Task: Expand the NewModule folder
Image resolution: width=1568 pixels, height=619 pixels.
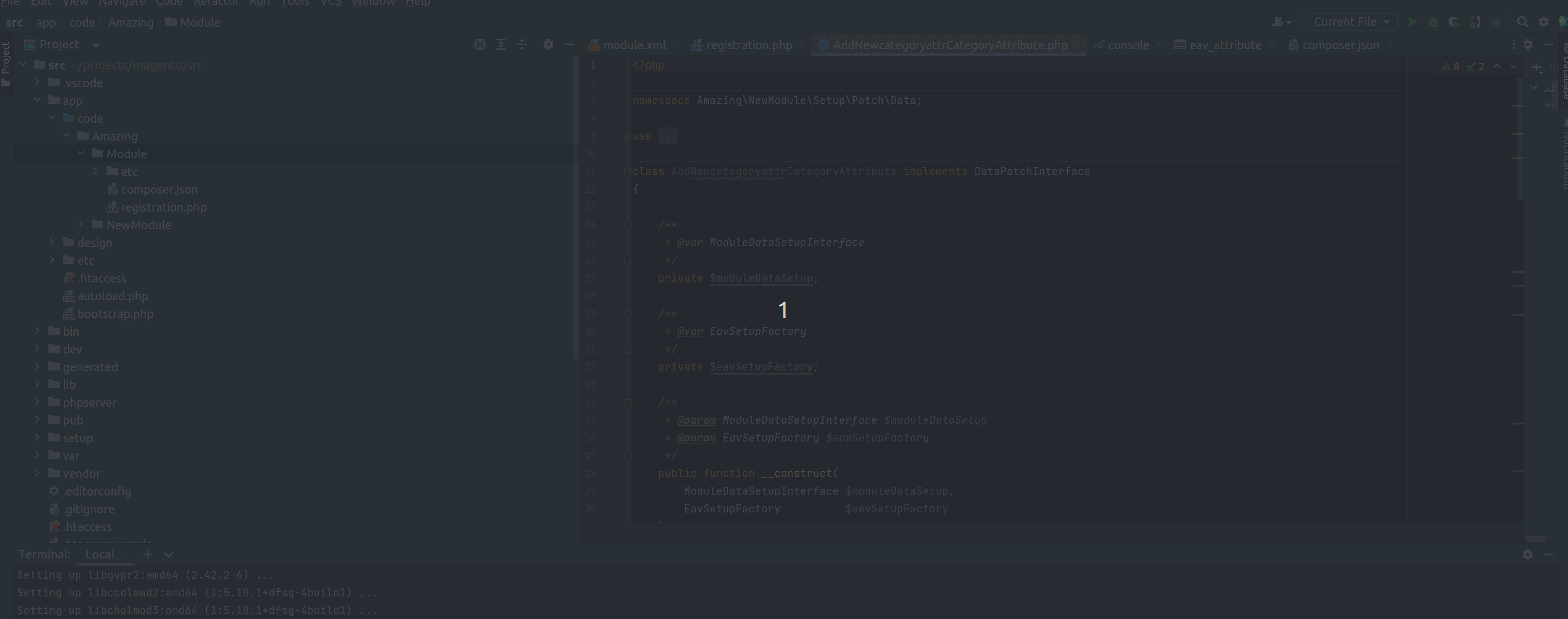Action: pyautogui.click(x=81, y=225)
